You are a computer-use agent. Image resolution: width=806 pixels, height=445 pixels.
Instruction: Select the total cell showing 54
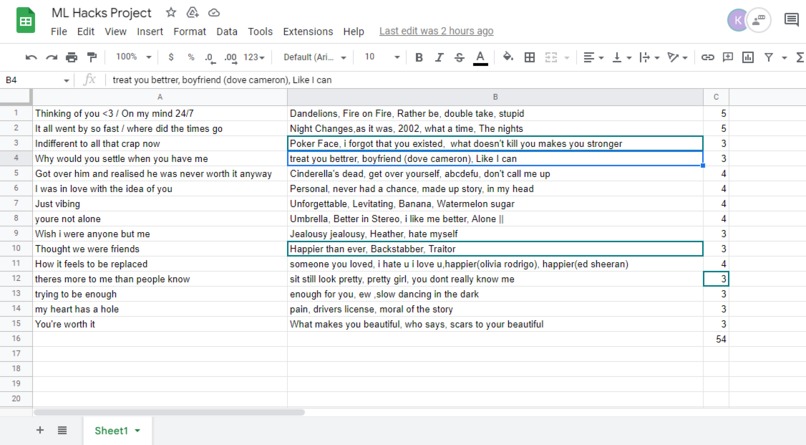(x=716, y=339)
